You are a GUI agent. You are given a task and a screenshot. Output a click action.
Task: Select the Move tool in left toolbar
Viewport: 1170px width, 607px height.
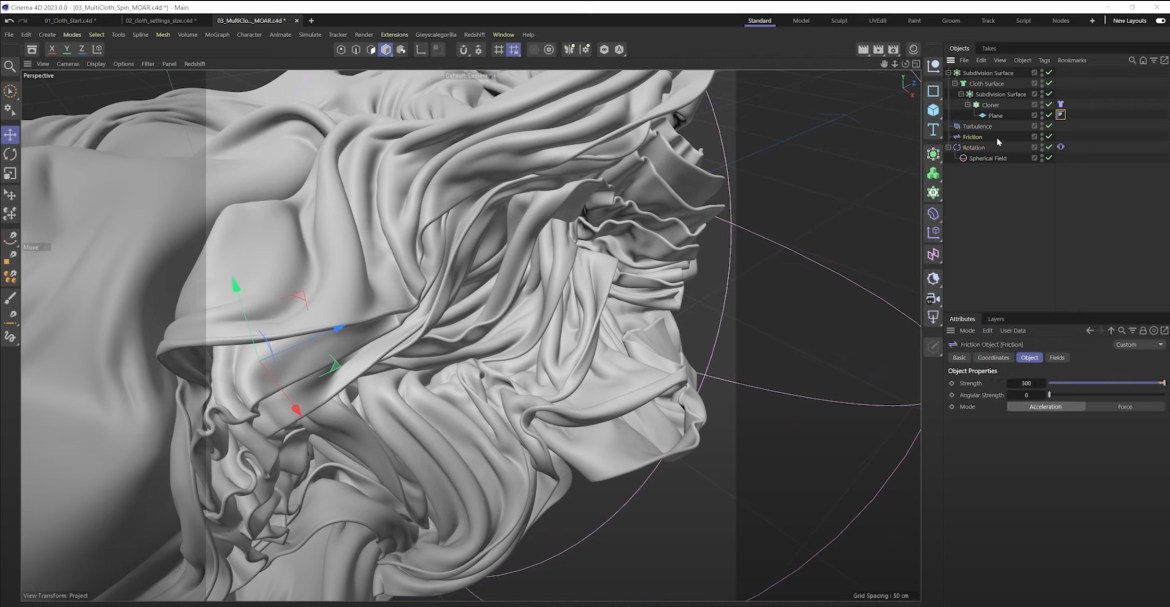click(x=10, y=134)
